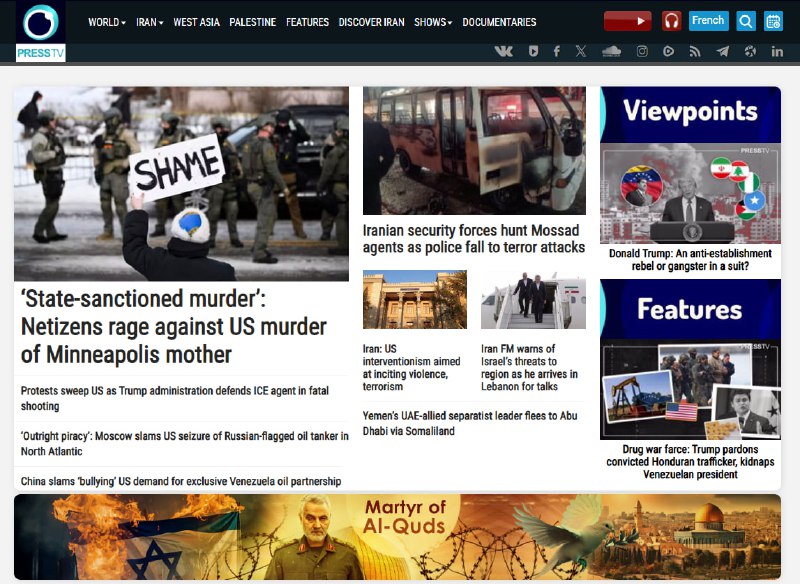The image size is (800, 584).
Task: Expand the Iran dropdown menu
Action: tap(150, 22)
